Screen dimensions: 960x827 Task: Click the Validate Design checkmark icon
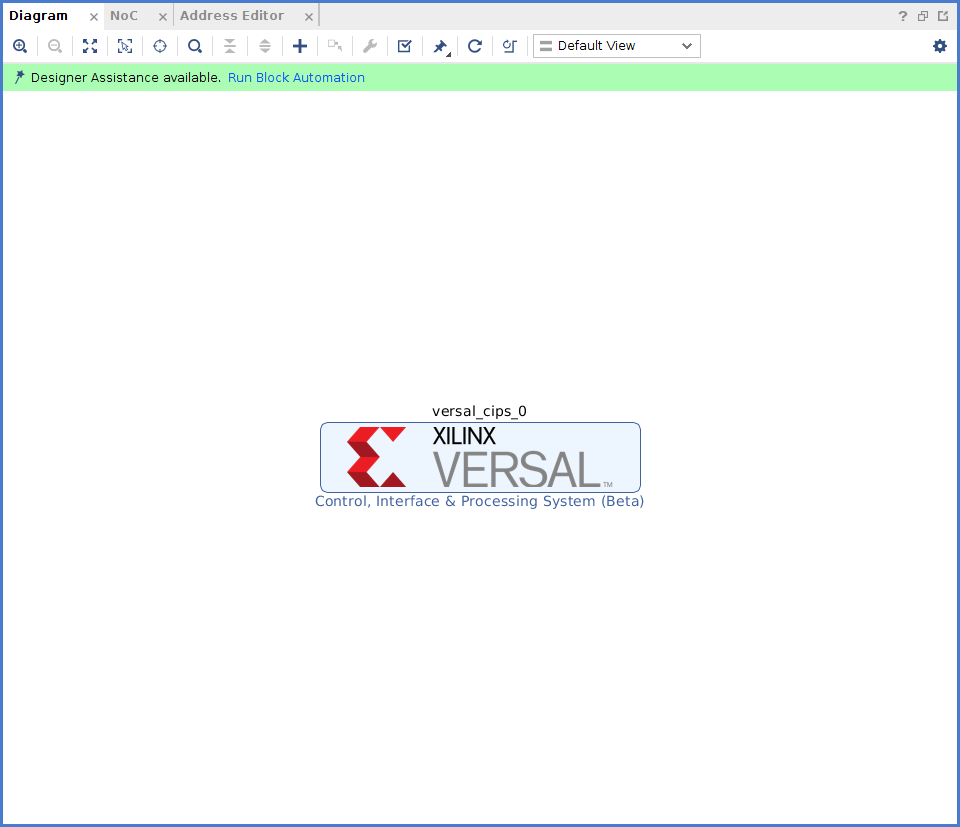click(404, 46)
